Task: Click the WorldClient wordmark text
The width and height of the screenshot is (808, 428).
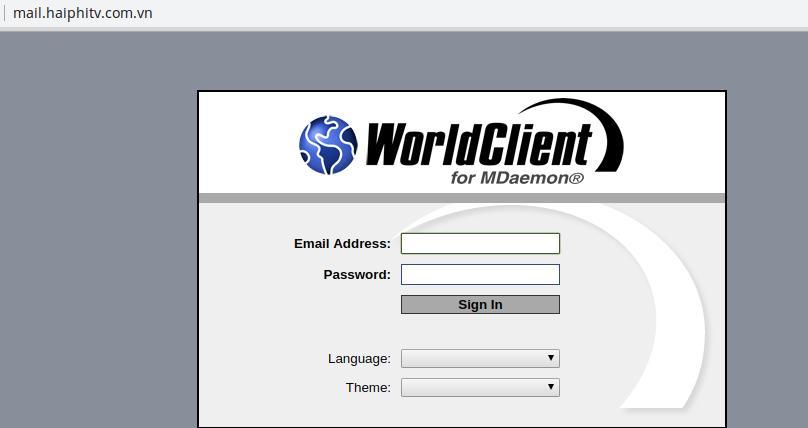Action: click(479, 144)
